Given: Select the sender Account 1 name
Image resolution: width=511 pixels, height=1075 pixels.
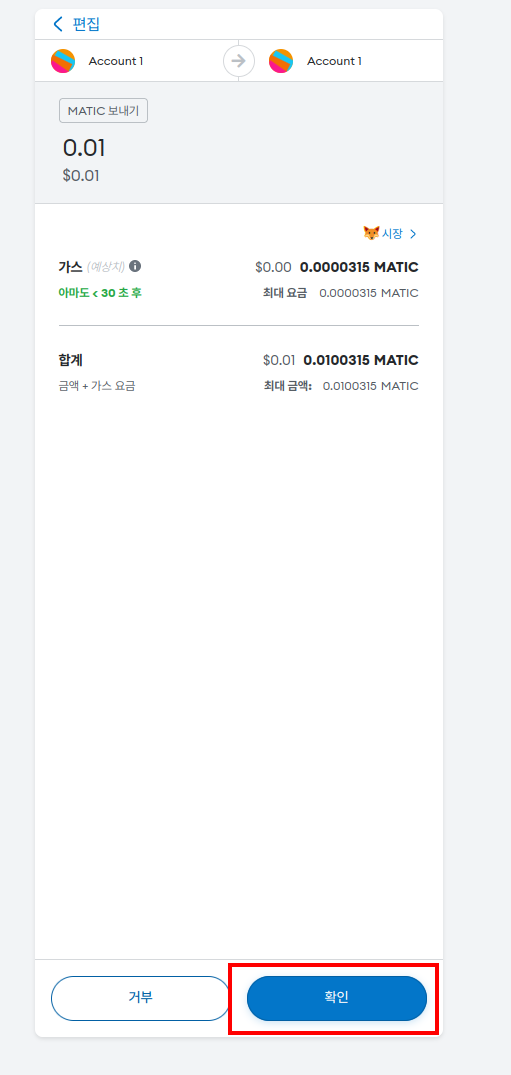Looking at the screenshot, I should pos(116,61).
